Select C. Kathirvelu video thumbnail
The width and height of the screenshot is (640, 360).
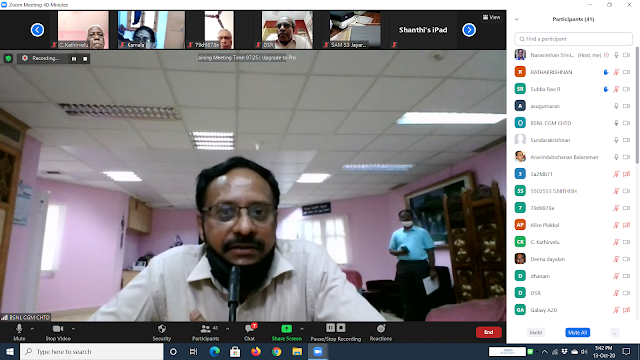pos(83,30)
